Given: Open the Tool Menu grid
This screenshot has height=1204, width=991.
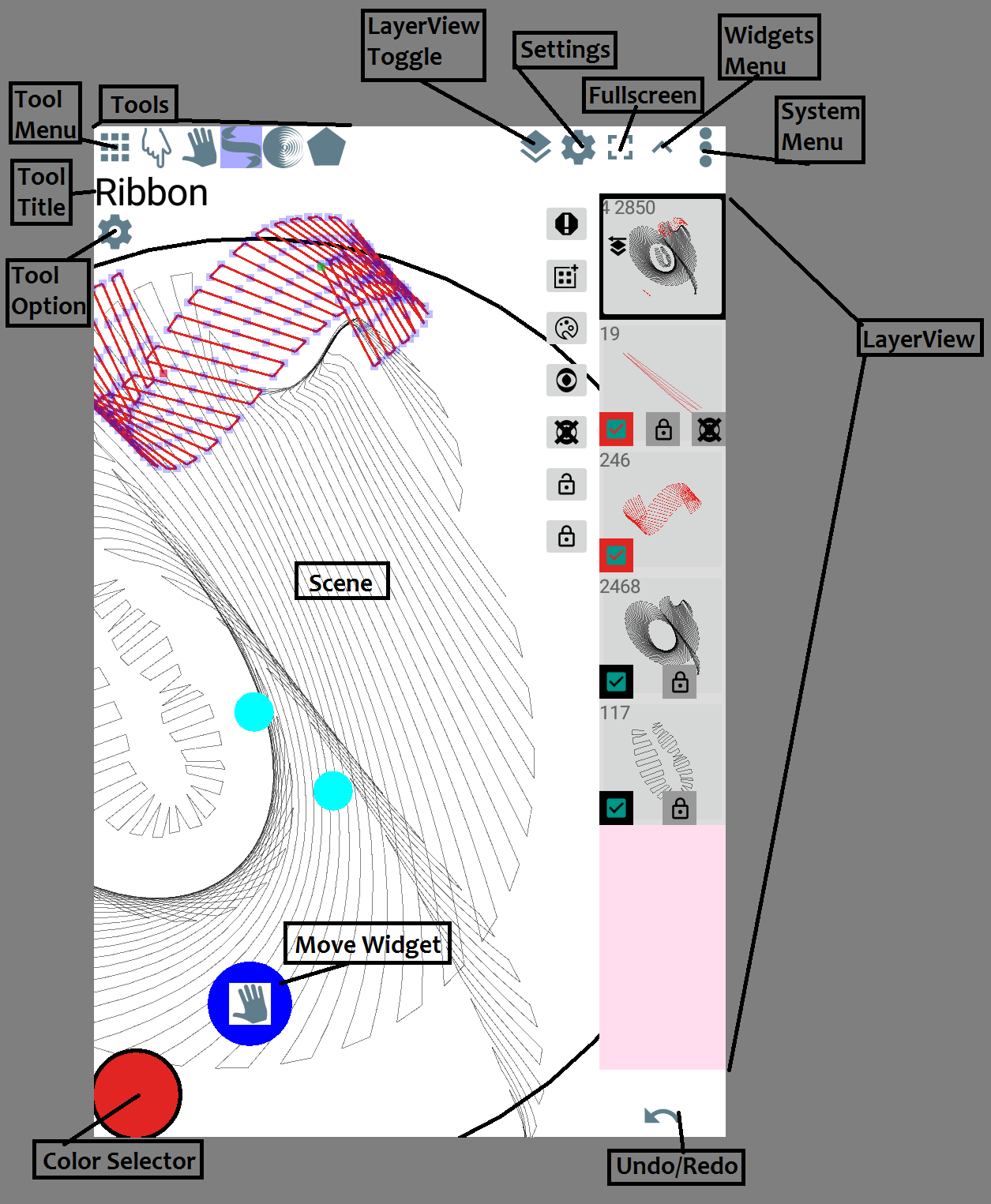Looking at the screenshot, I should click(116, 147).
